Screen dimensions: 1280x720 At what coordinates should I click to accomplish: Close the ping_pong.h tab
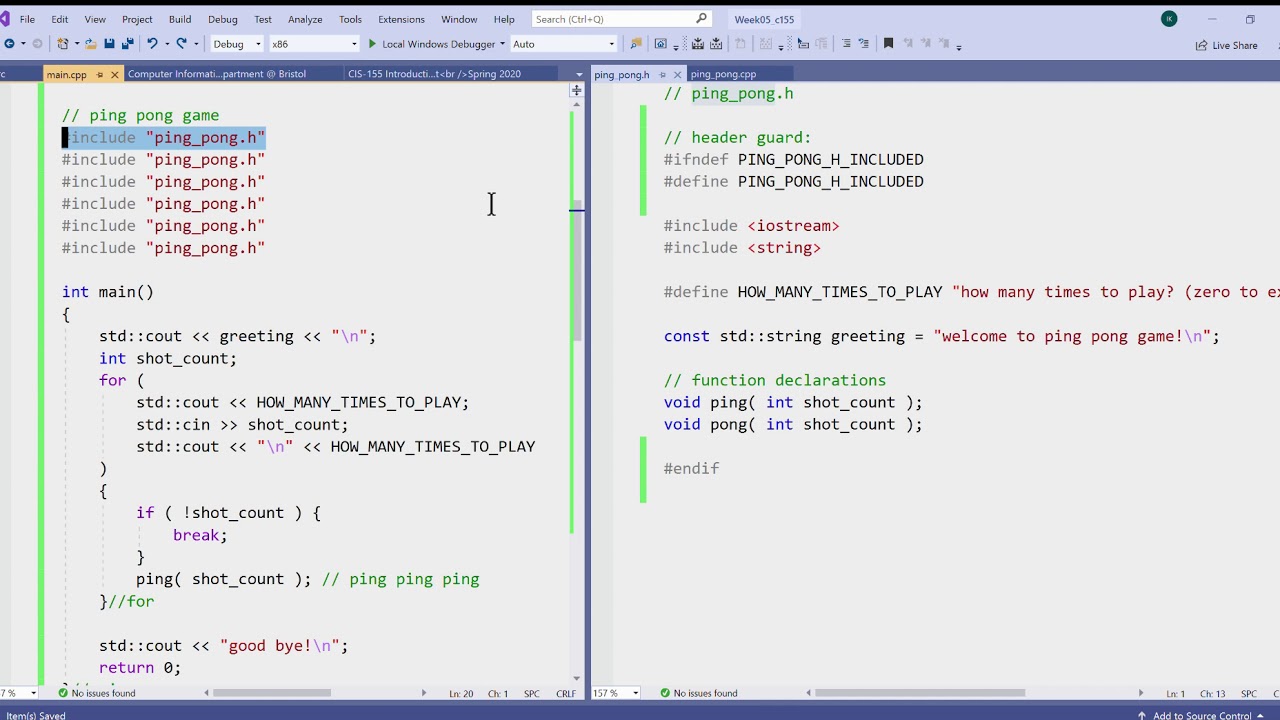tap(678, 74)
